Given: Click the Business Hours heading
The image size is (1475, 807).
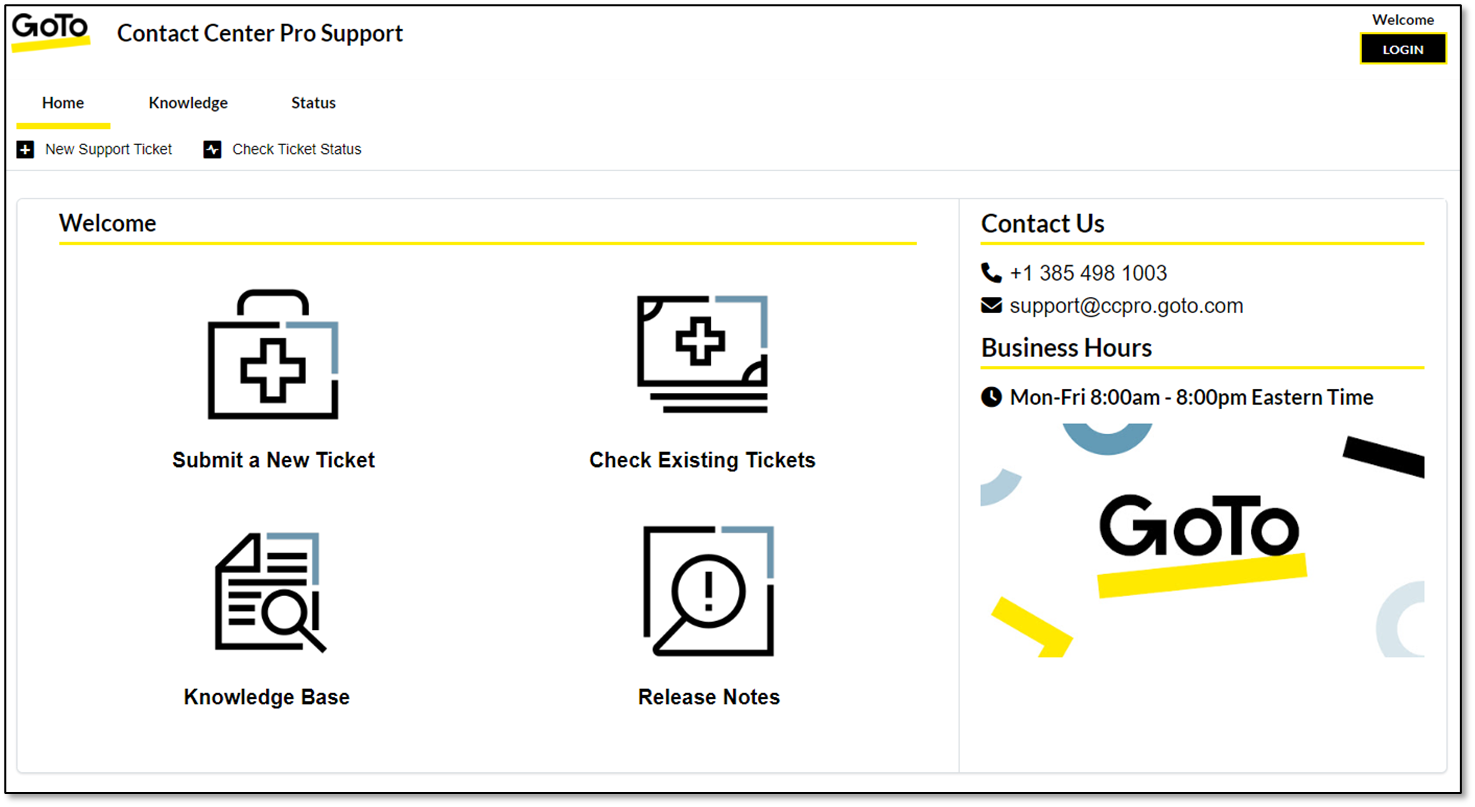Looking at the screenshot, I should click(x=1067, y=348).
